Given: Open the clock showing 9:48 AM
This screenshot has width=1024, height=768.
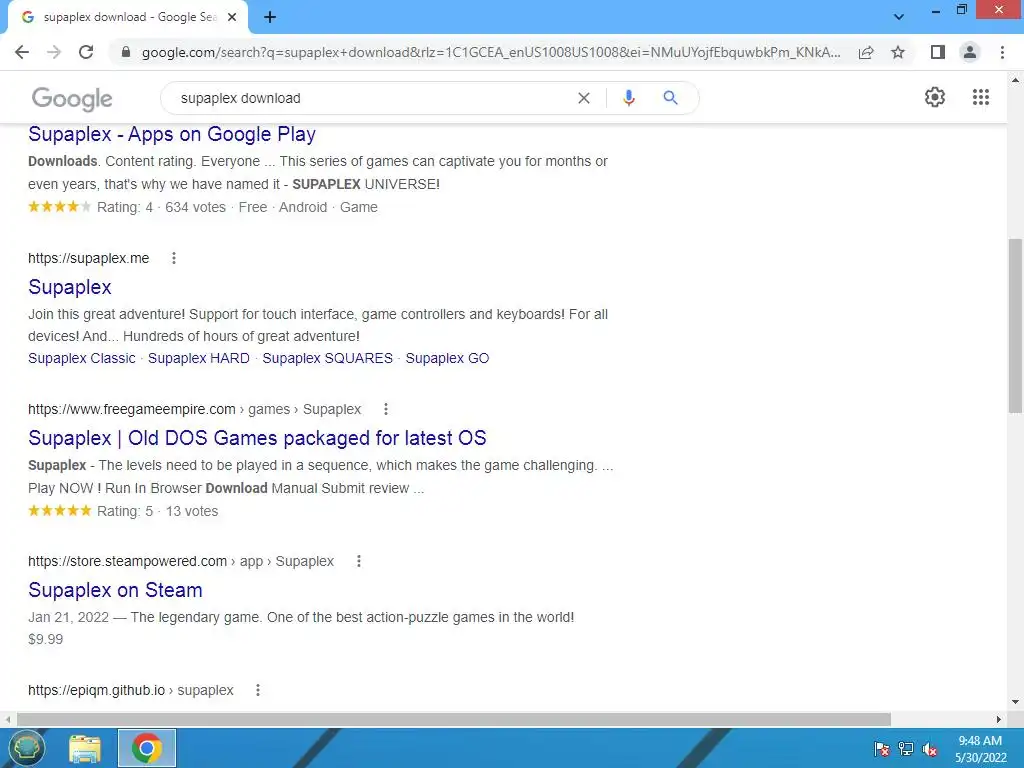Looking at the screenshot, I should coord(980,748).
